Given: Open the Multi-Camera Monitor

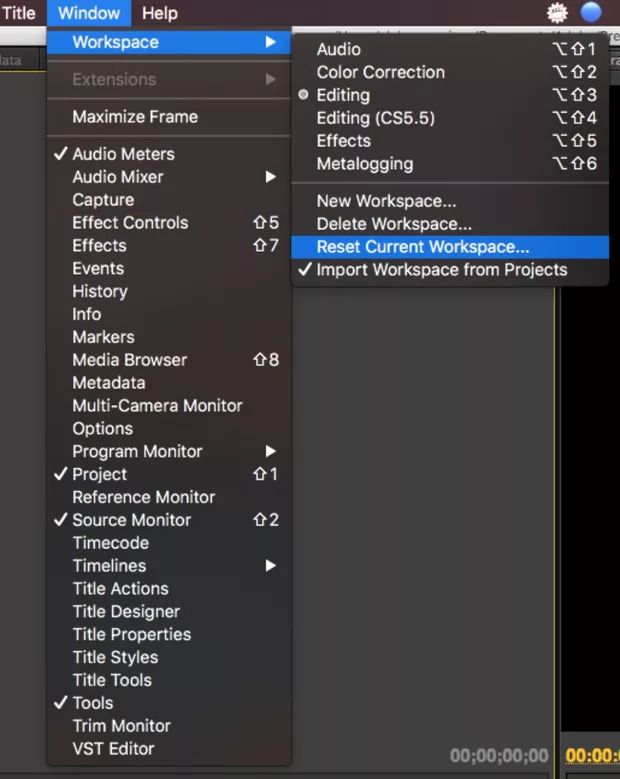Looking at the screenshot, I should click(169, 405).
